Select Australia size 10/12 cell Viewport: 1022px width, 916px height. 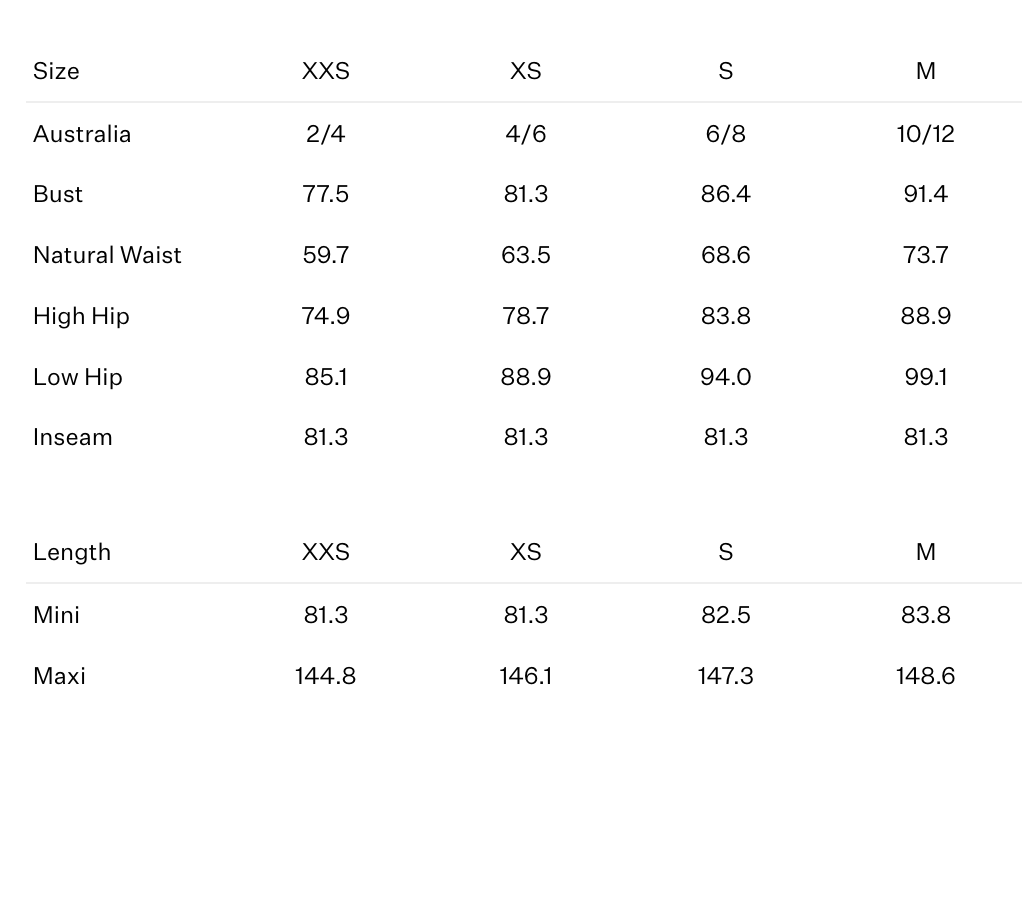[926, 134]
